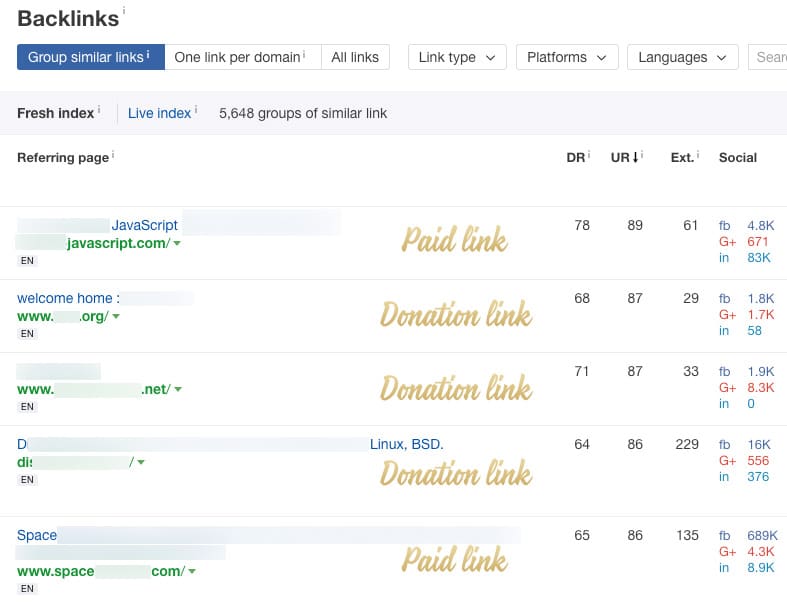Click the Ext. value 229
The height and width of the screenshot is (602, 787).
coord(687,444)
